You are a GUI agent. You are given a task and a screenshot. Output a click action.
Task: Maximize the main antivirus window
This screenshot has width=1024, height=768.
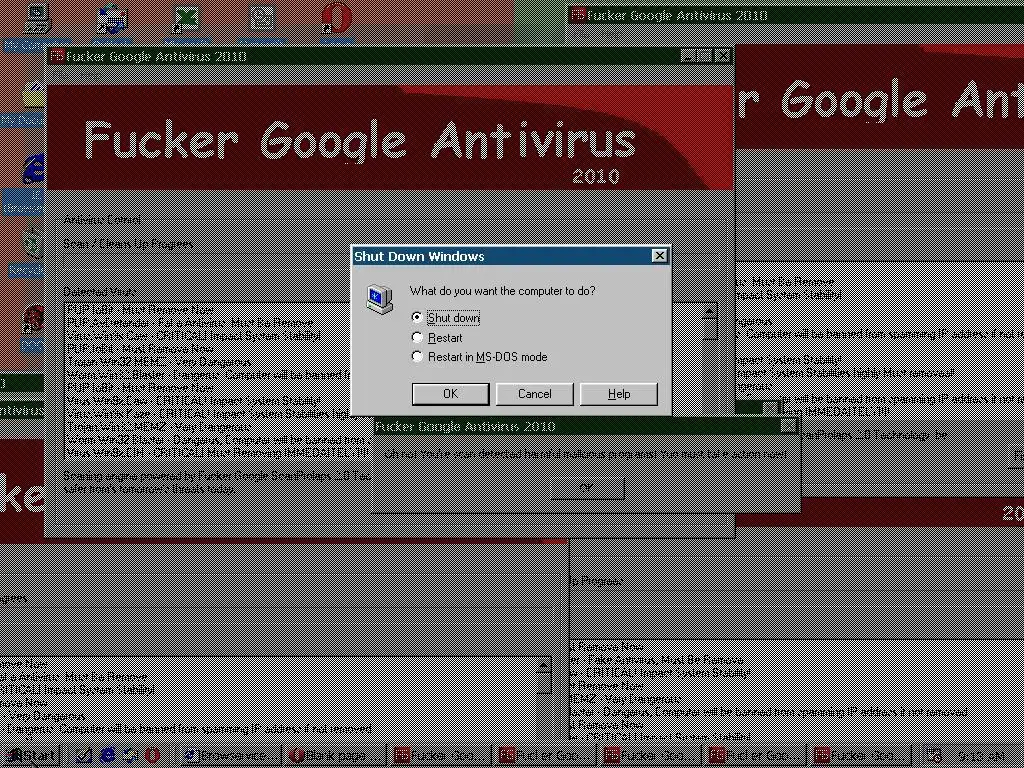tap(704, 56)
